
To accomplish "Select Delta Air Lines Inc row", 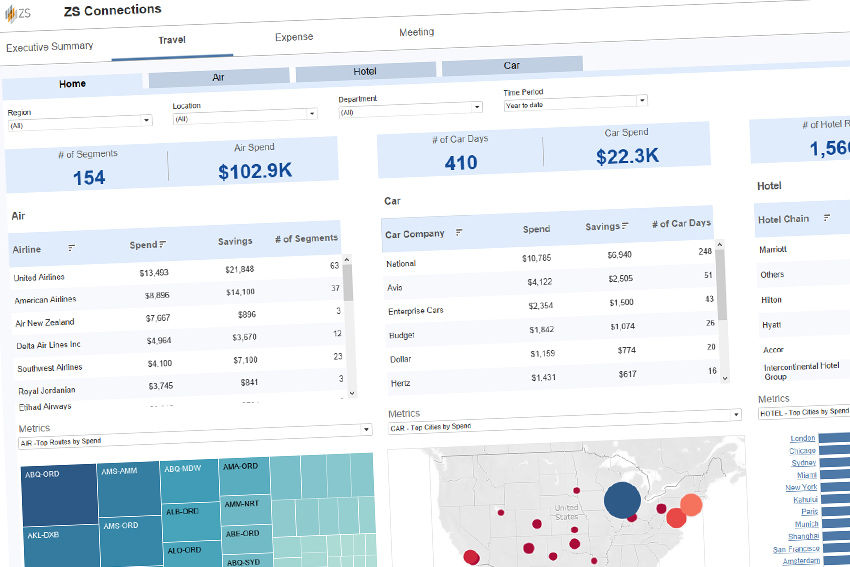I will click(179, 340).
